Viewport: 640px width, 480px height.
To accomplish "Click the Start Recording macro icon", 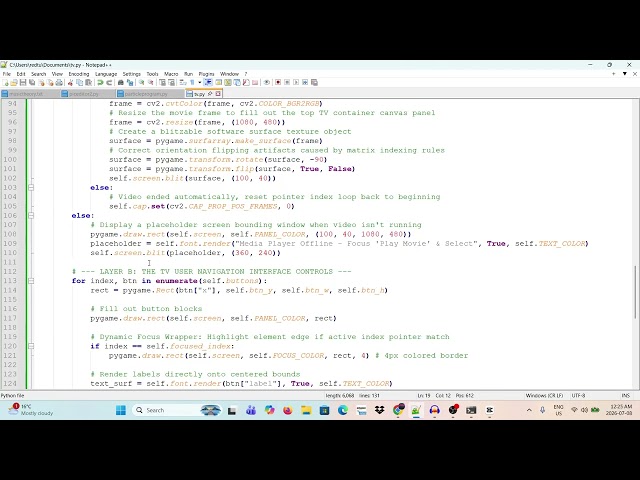I will point(278,82).
